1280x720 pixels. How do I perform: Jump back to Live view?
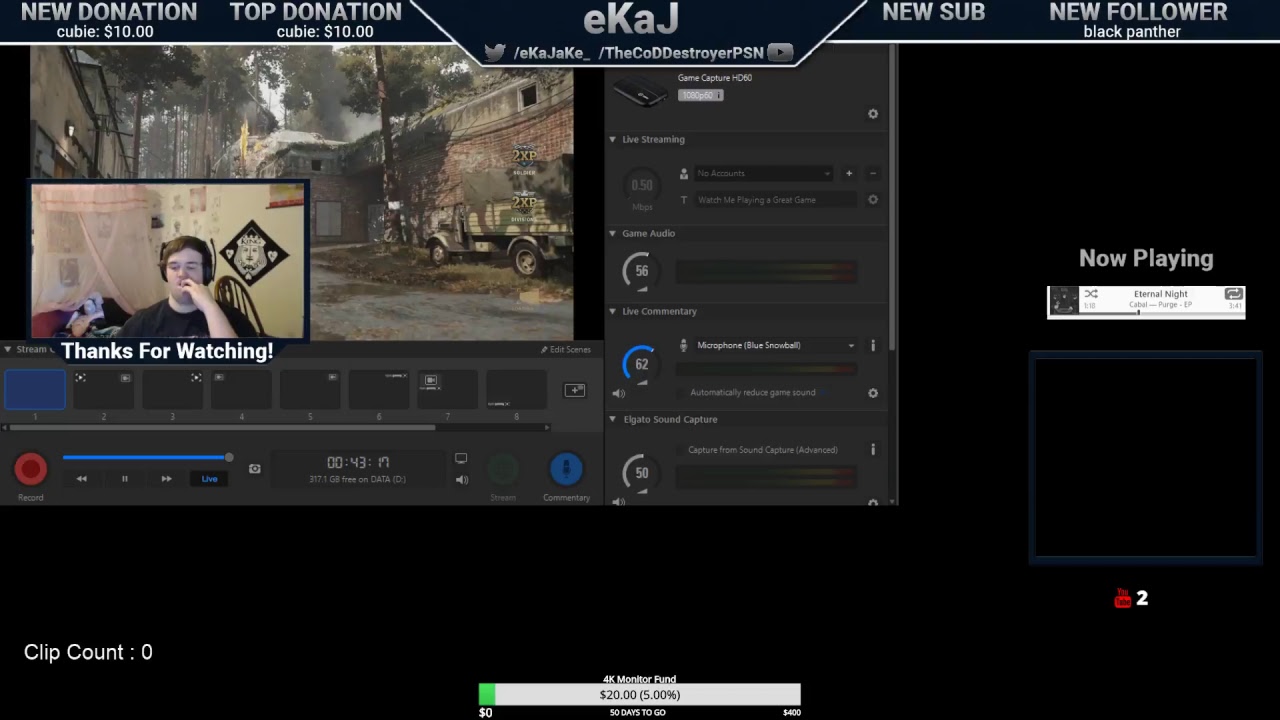(209, 479)
